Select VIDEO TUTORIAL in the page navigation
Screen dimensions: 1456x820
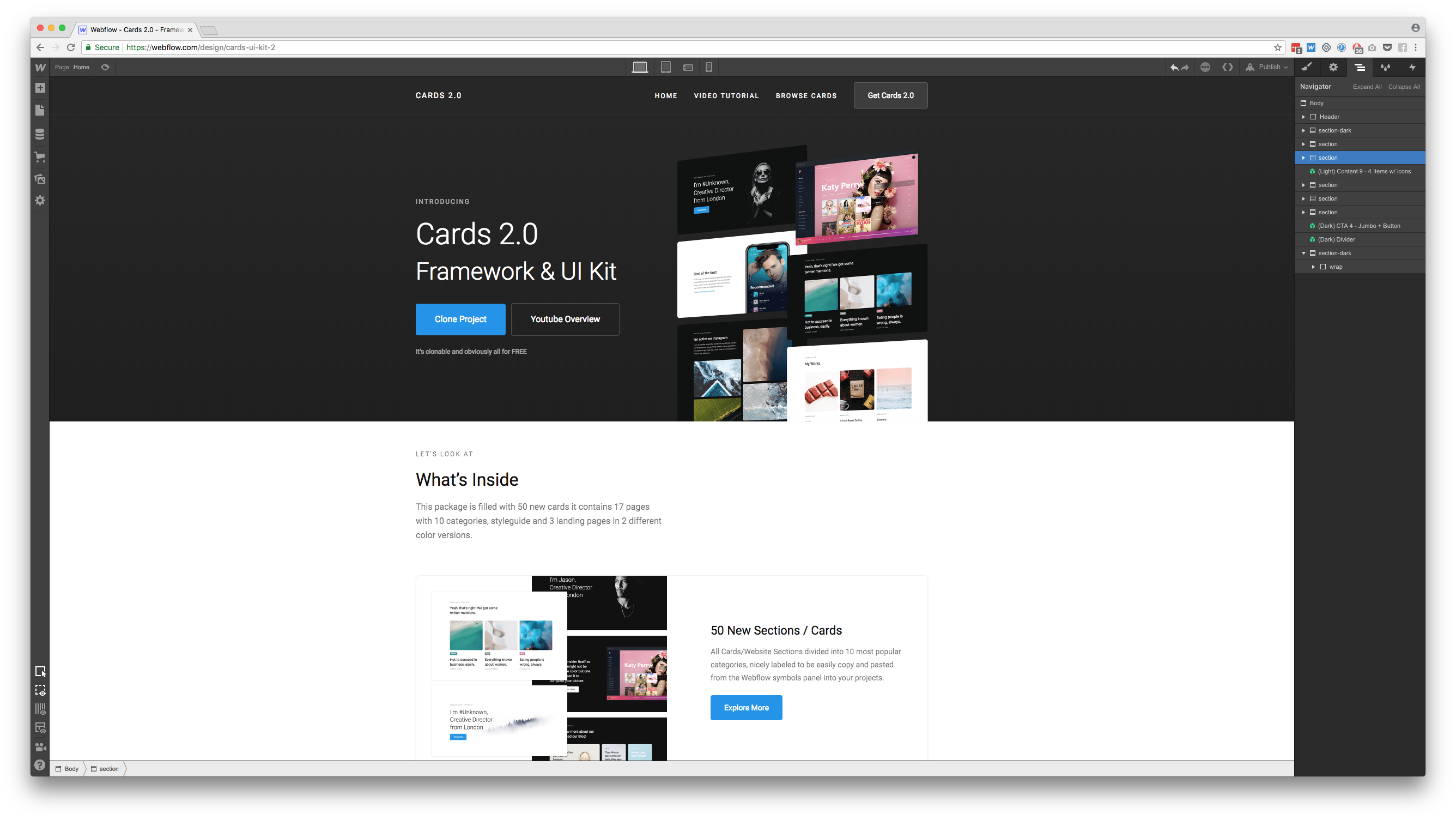pyautogui.click(x=726, y=95)
